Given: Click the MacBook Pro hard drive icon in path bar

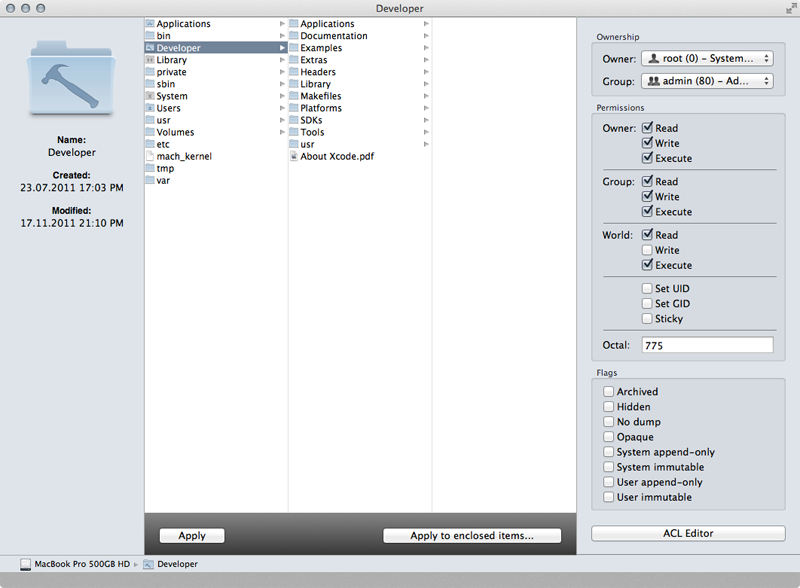Looking at the screenshot, I should pyautogui.click(x=26, y=564).
